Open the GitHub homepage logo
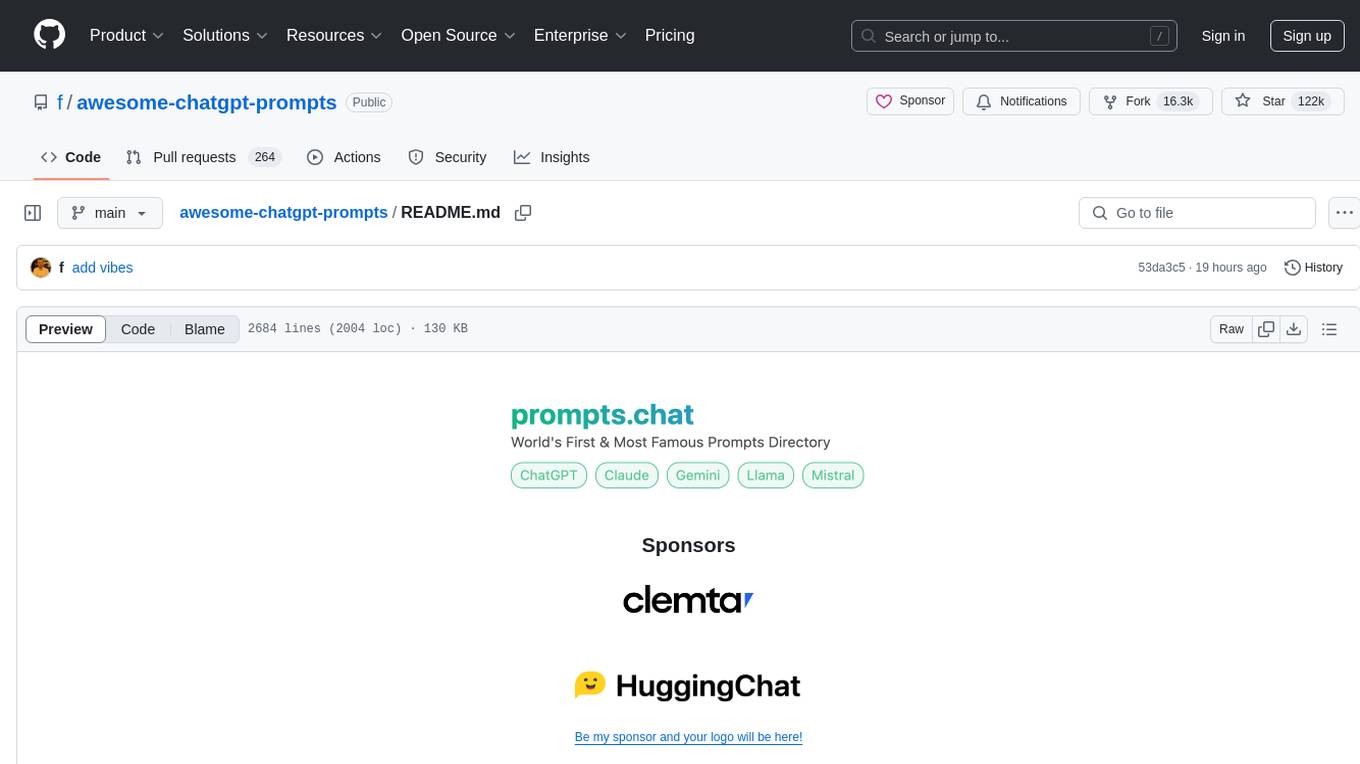Screen dimensions: 1360x764 pos(49,35)
